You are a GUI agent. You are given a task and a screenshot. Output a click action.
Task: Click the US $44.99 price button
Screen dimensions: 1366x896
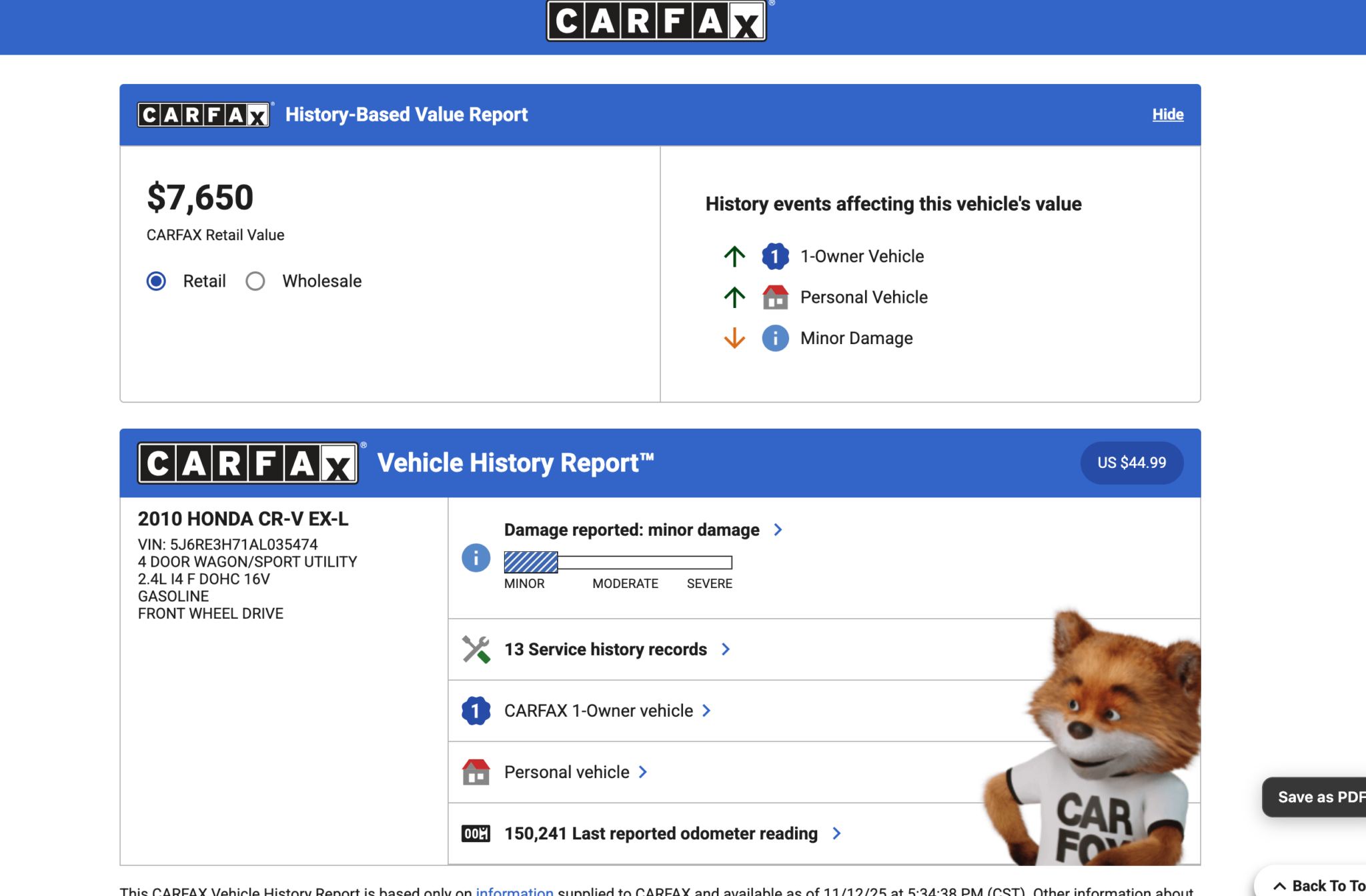(x=1131, y=463)
